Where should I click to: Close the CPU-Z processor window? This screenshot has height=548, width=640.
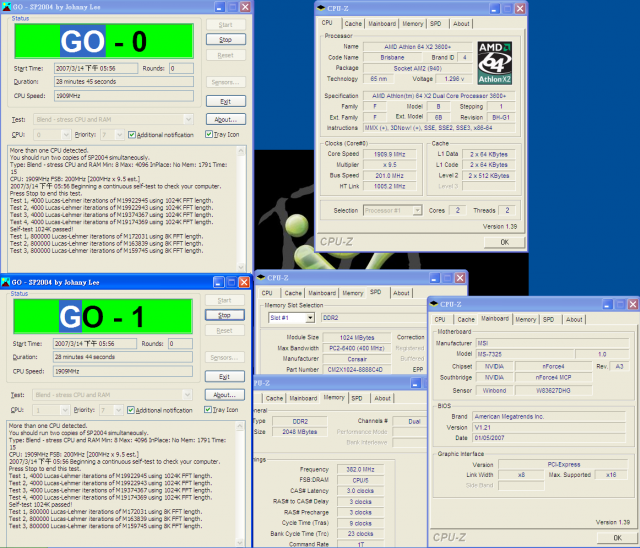520,9
